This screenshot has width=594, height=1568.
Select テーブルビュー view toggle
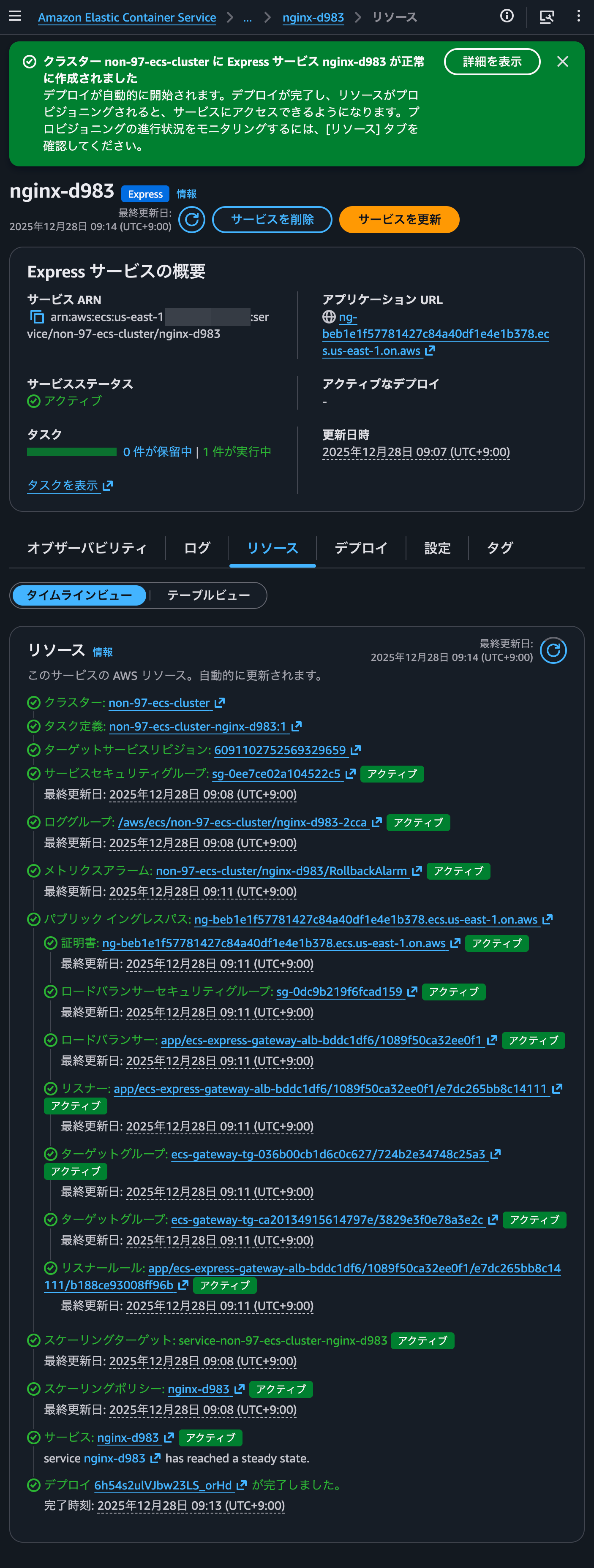pos(208,595)
